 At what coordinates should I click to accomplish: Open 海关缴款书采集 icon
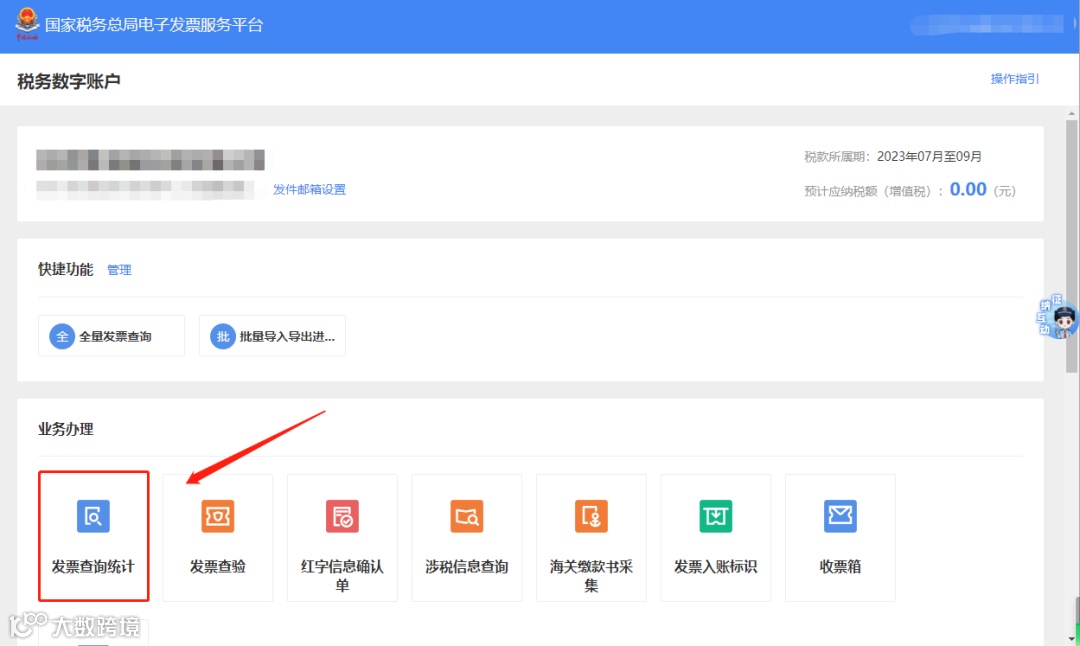tap(592, 516)
